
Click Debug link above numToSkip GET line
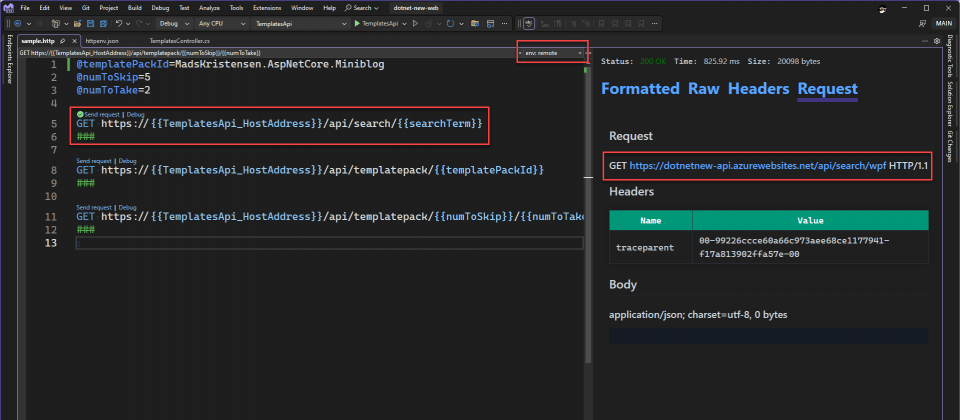(127, 208)
